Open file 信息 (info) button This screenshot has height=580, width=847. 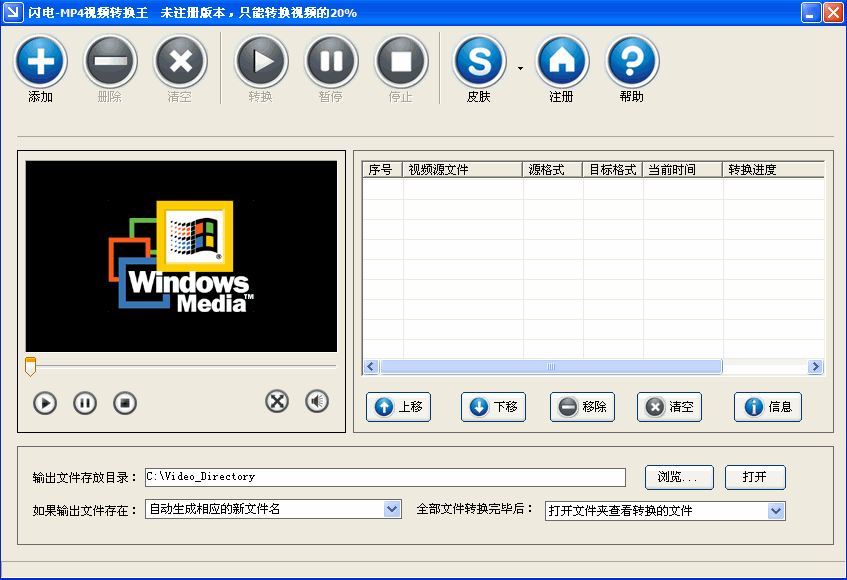(x=768, y=407)
